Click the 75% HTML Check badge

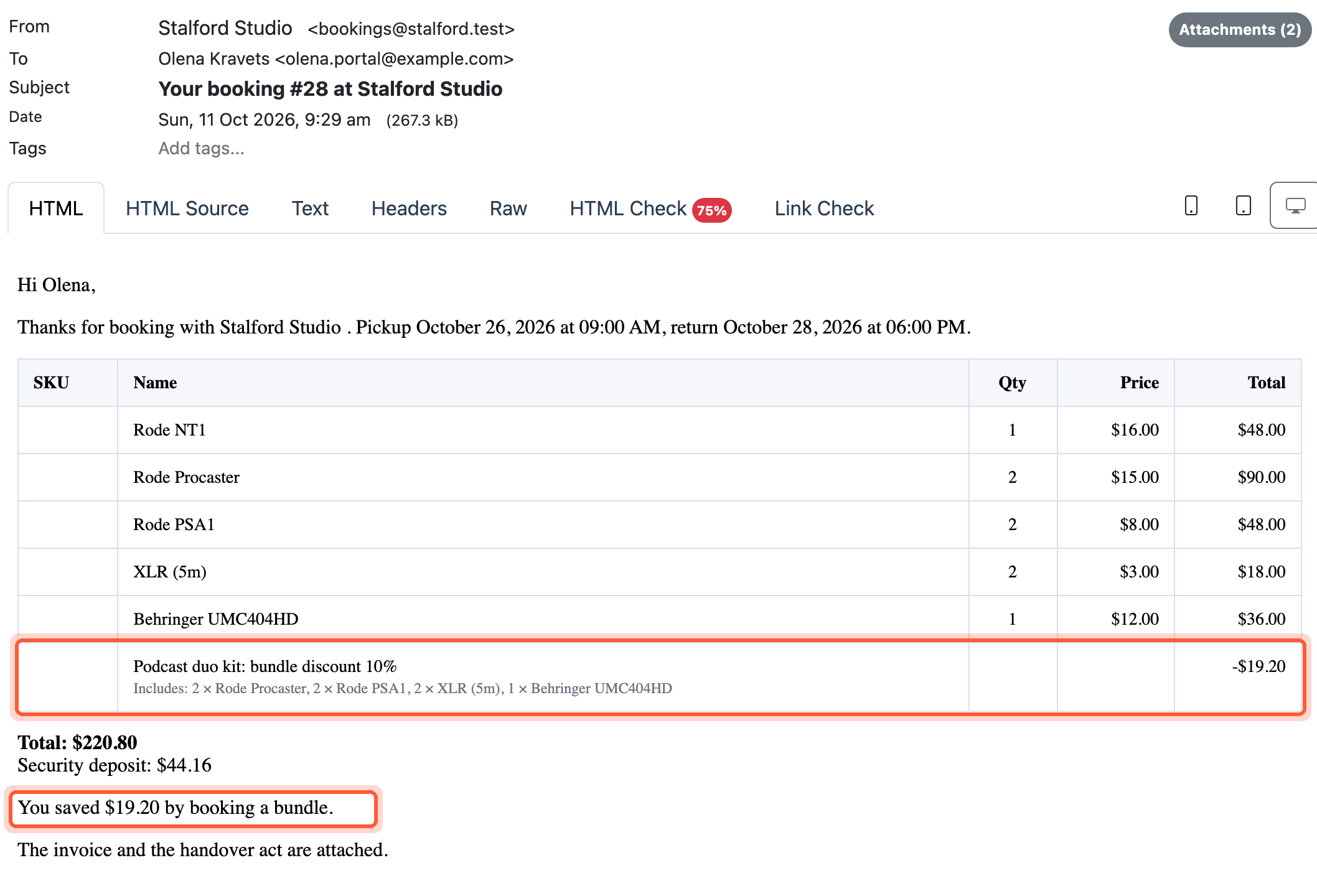(x=711, y=210)
